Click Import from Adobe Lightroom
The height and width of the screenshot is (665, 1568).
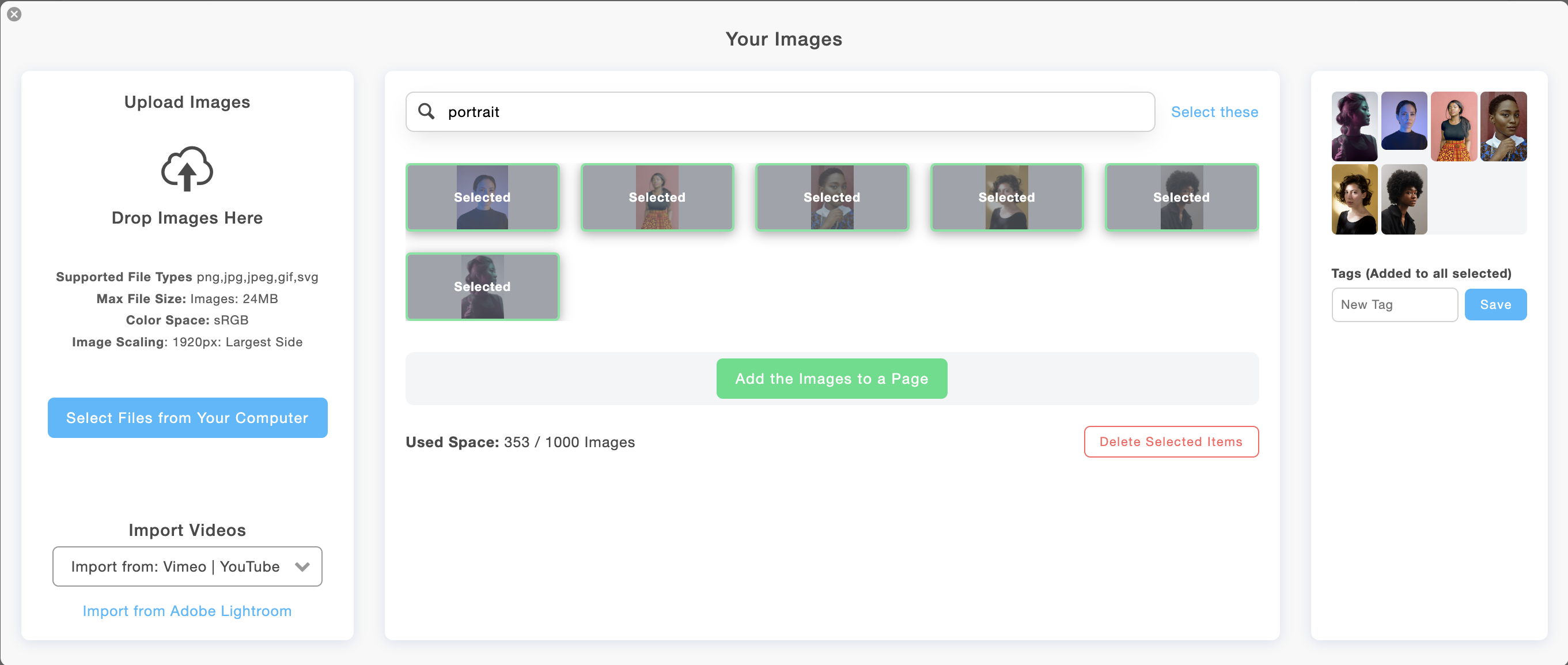tap(187, 611)
